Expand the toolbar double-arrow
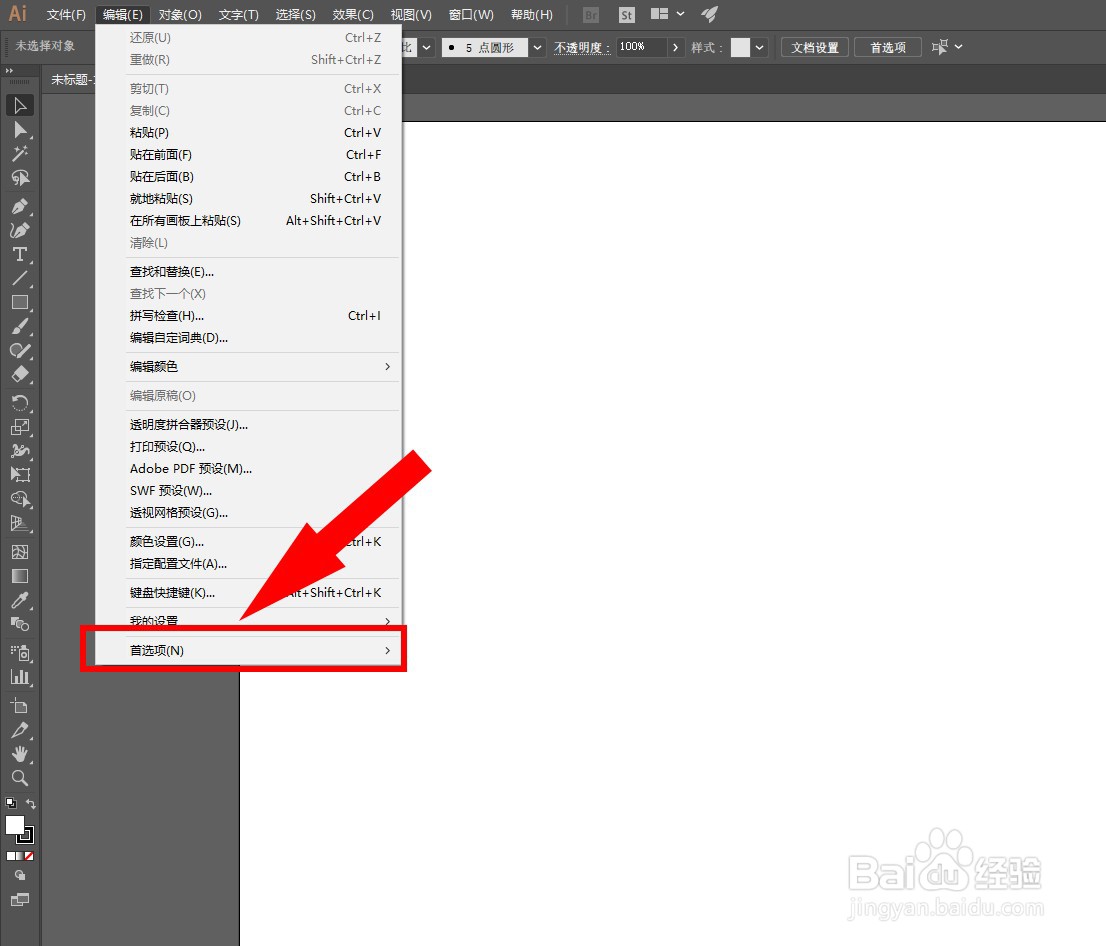Viewport: 1106px width, 946px height. tap(9, 71)
